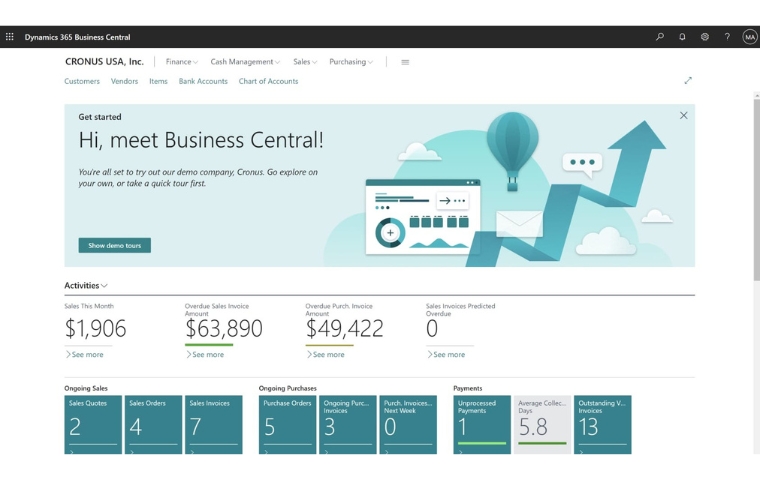Open the Ongoing Purchase Invoices tile
This screenshot has width=760, height=480.
click(348, 425)
